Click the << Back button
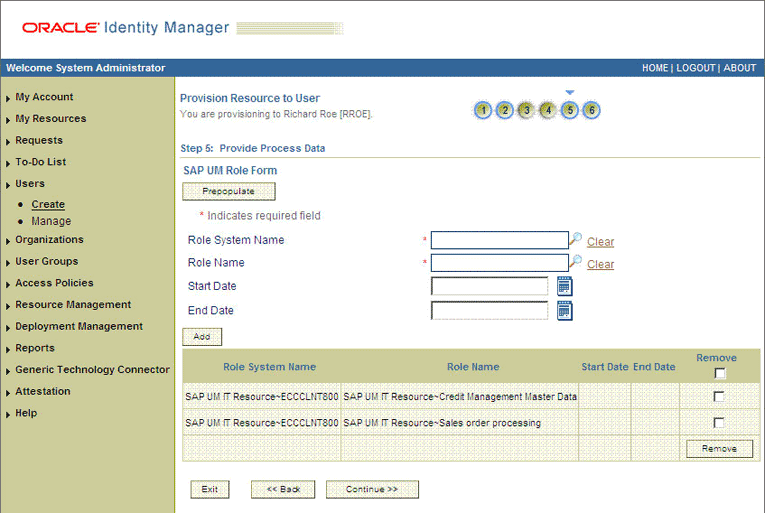This screenshot has width=765, height=513. pos(283,489)
